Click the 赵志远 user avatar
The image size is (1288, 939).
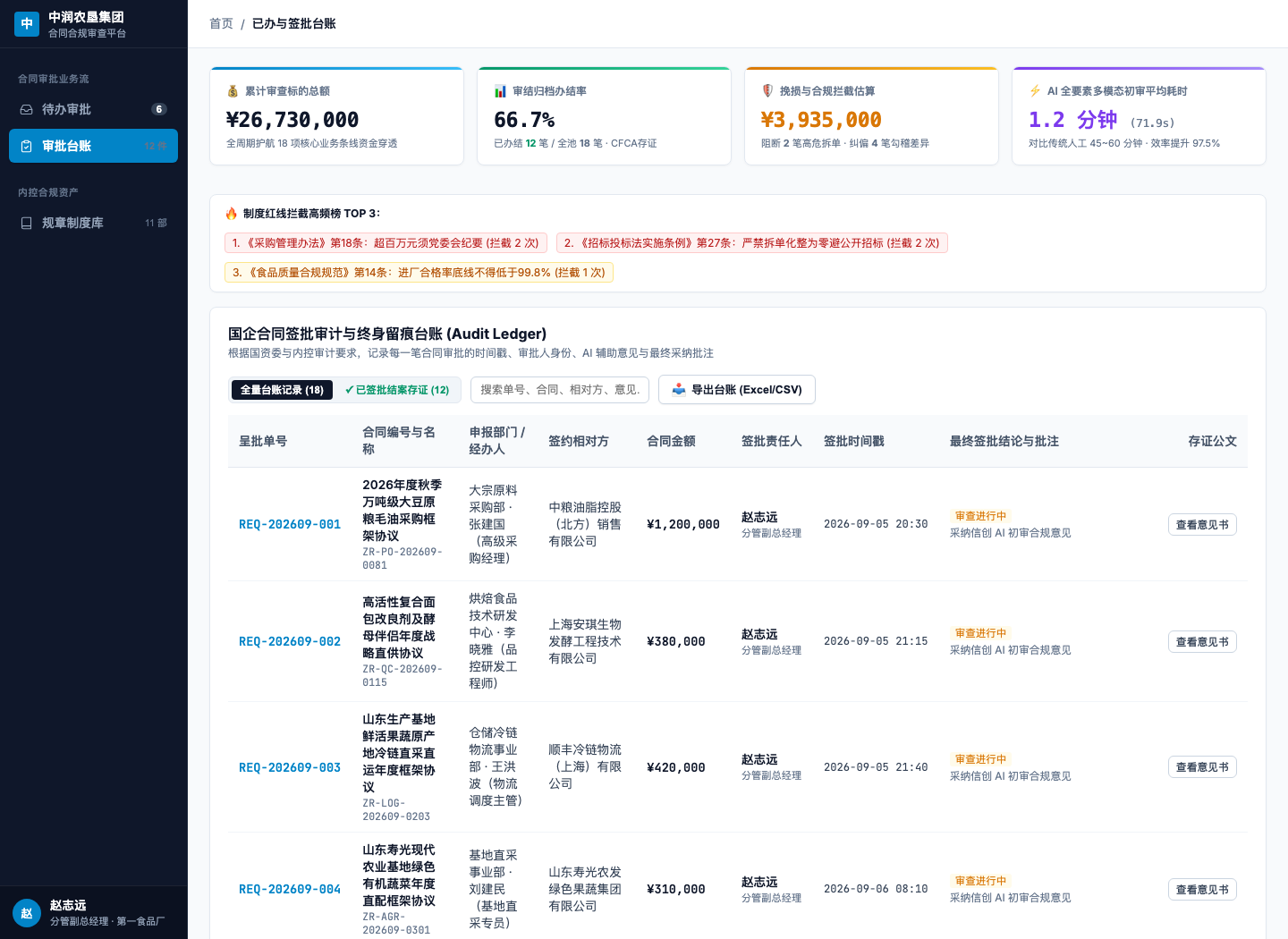tap(27, 913)
